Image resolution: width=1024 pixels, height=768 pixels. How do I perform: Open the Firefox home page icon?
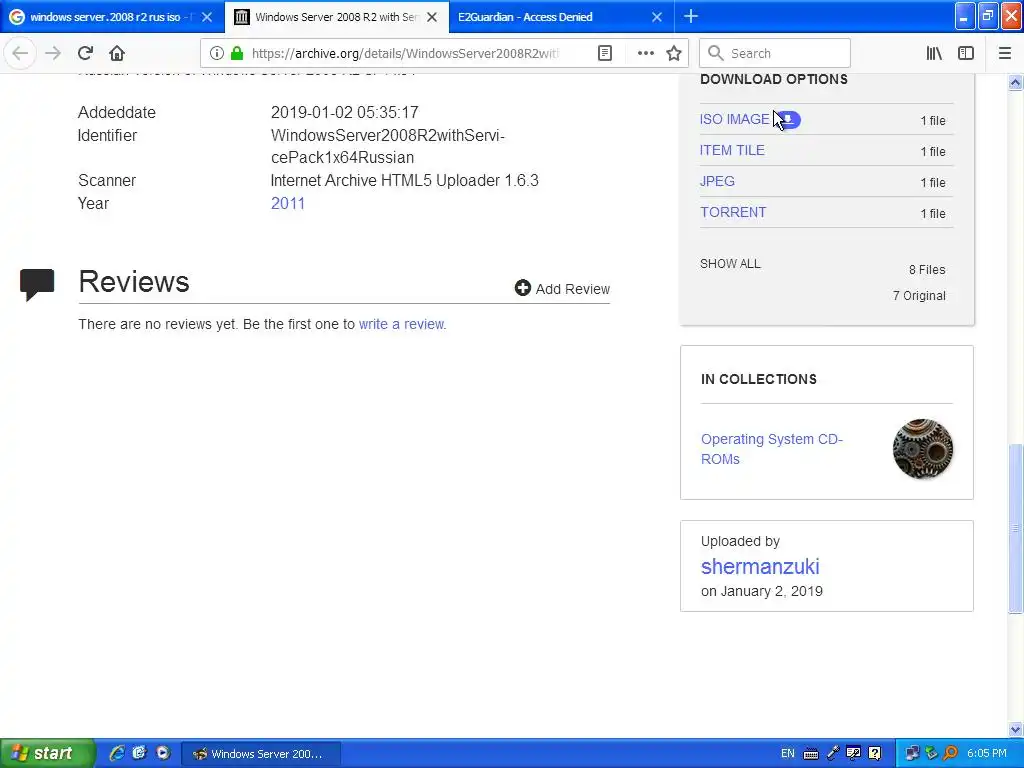[117, 53]
